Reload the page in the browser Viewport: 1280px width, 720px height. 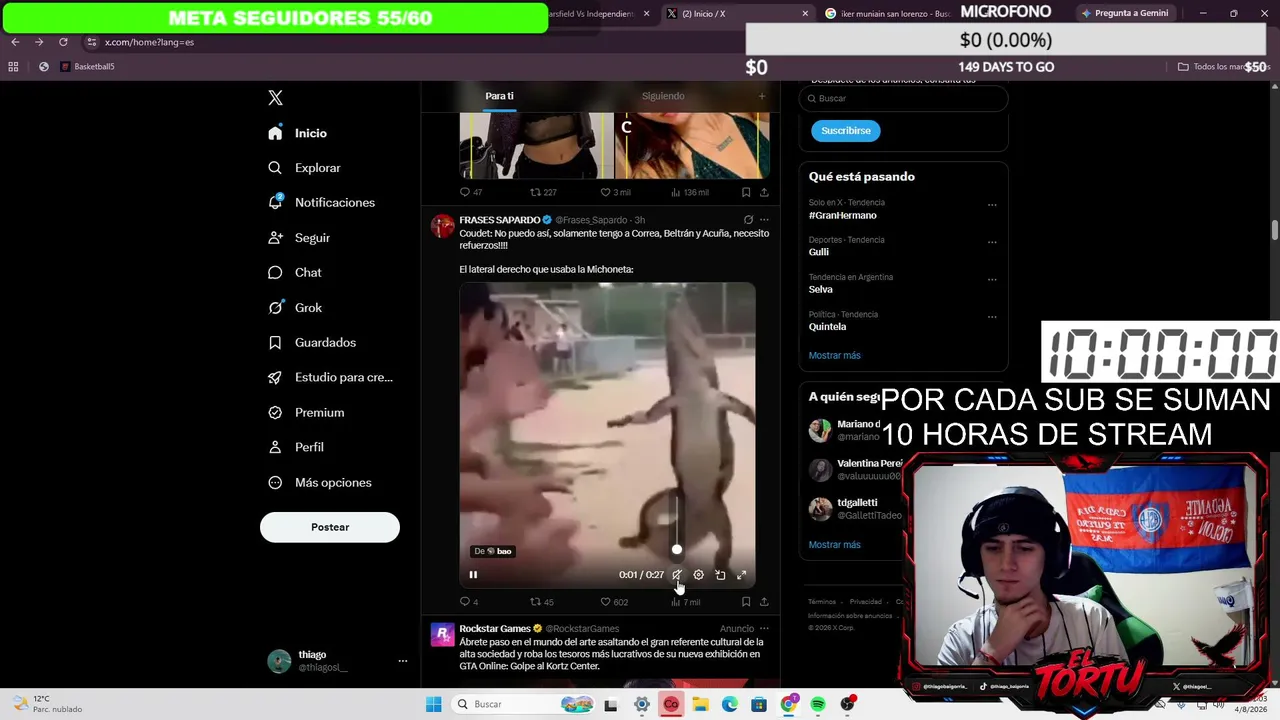click(63, 42)
